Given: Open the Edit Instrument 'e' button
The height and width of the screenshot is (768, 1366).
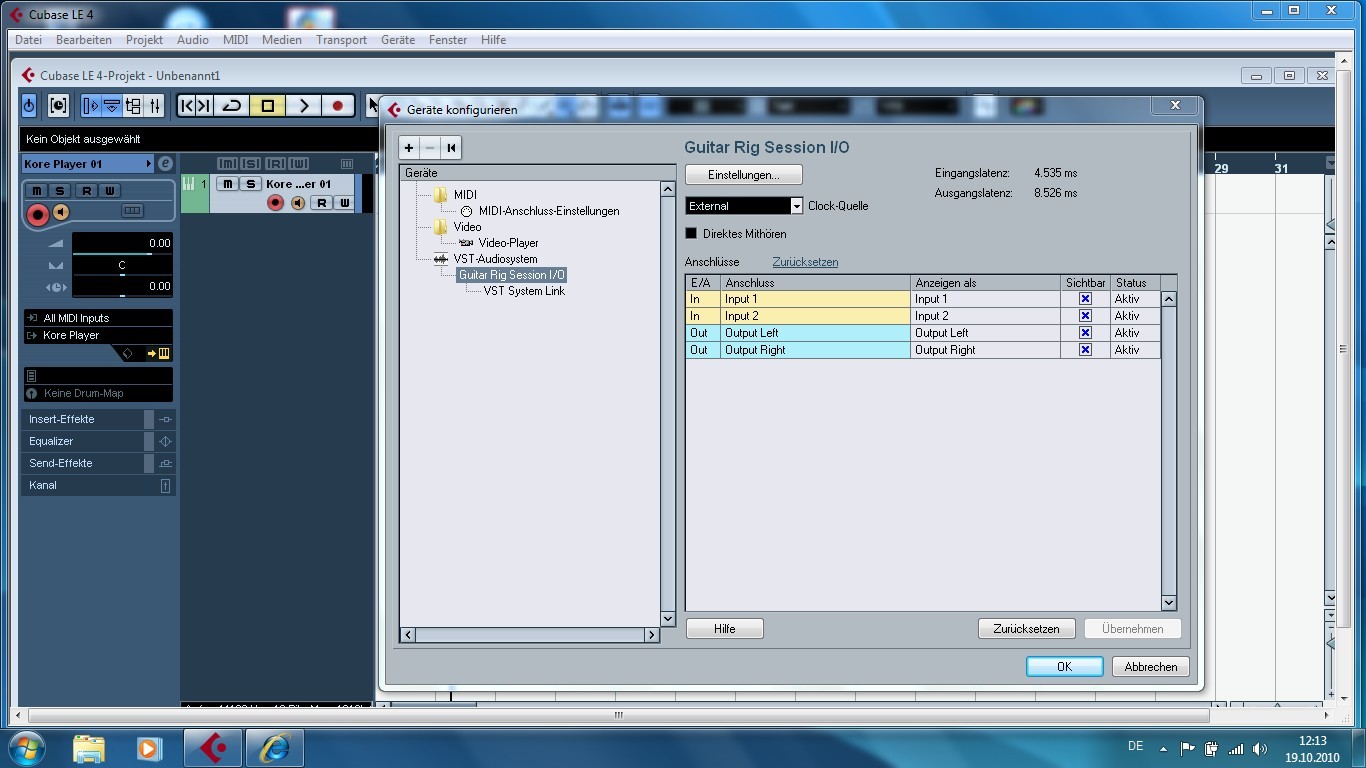Looking at the screenshot, I should pyautogui.click(x=166, y=164).
